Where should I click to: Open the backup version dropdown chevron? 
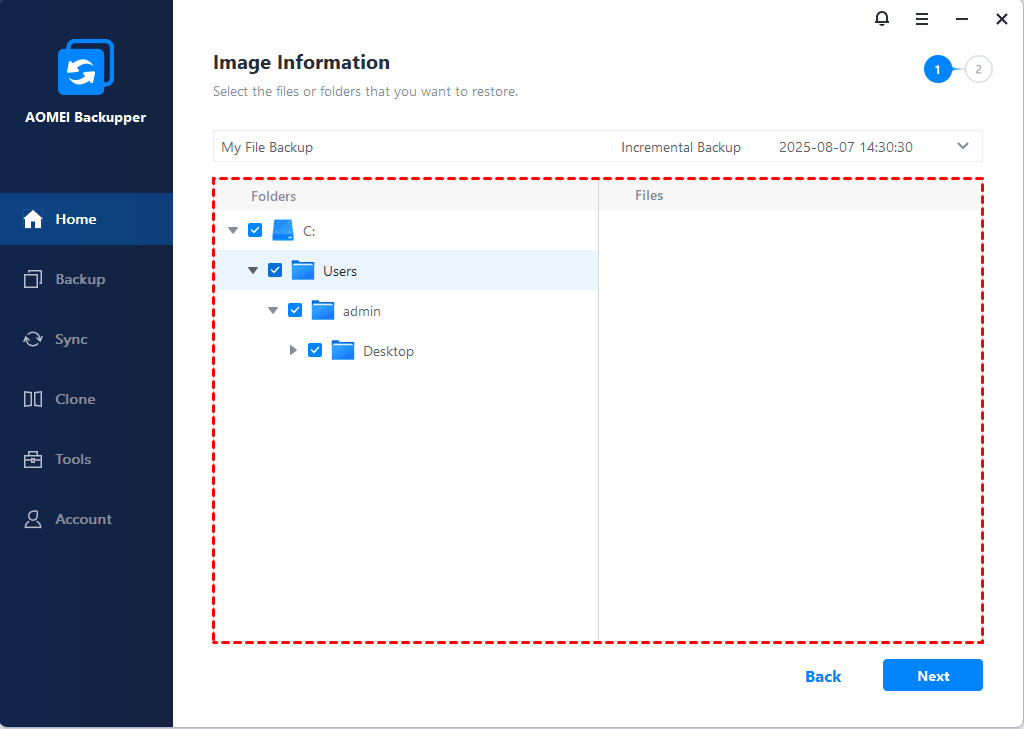pyautogui.click(x=963, y=146)
